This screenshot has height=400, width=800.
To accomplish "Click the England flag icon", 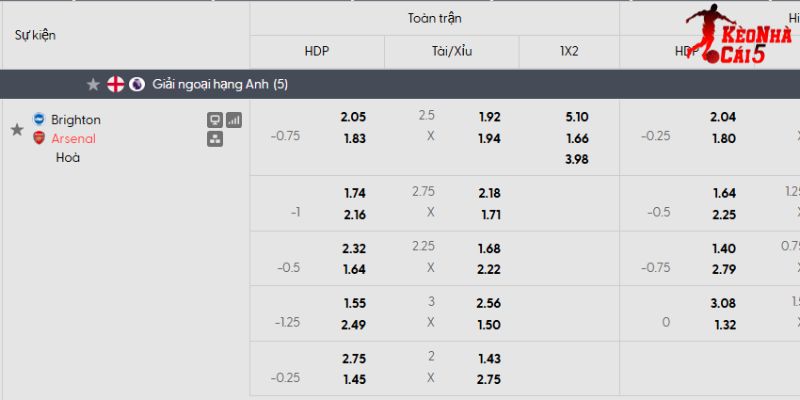I will point(116,84).
